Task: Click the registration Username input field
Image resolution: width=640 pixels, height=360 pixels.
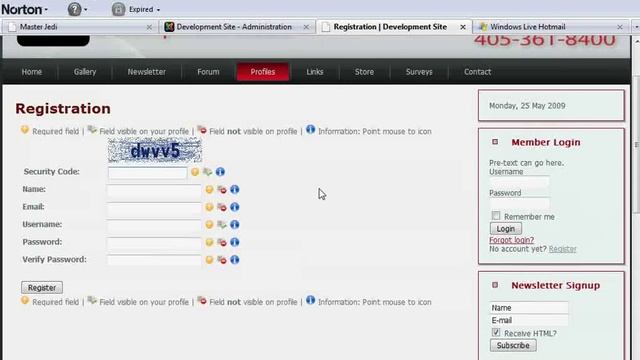Action: coord(154,225)
